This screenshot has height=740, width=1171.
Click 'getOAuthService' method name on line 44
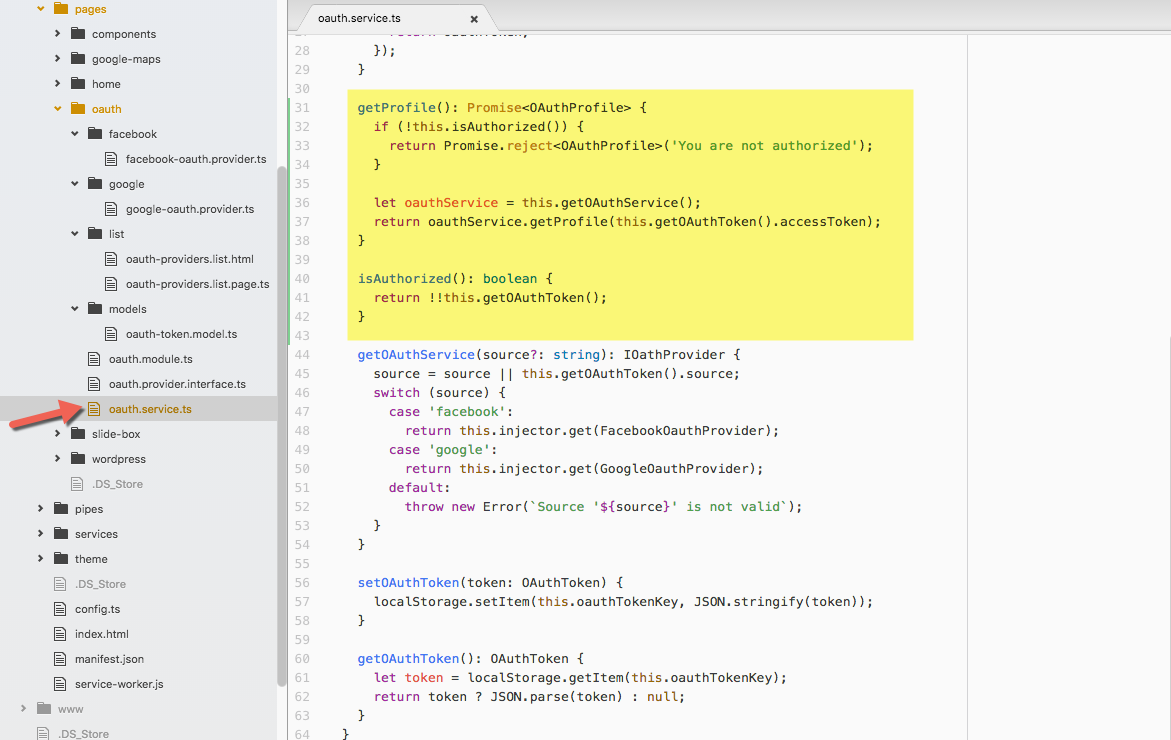click(x=416, y=355)
